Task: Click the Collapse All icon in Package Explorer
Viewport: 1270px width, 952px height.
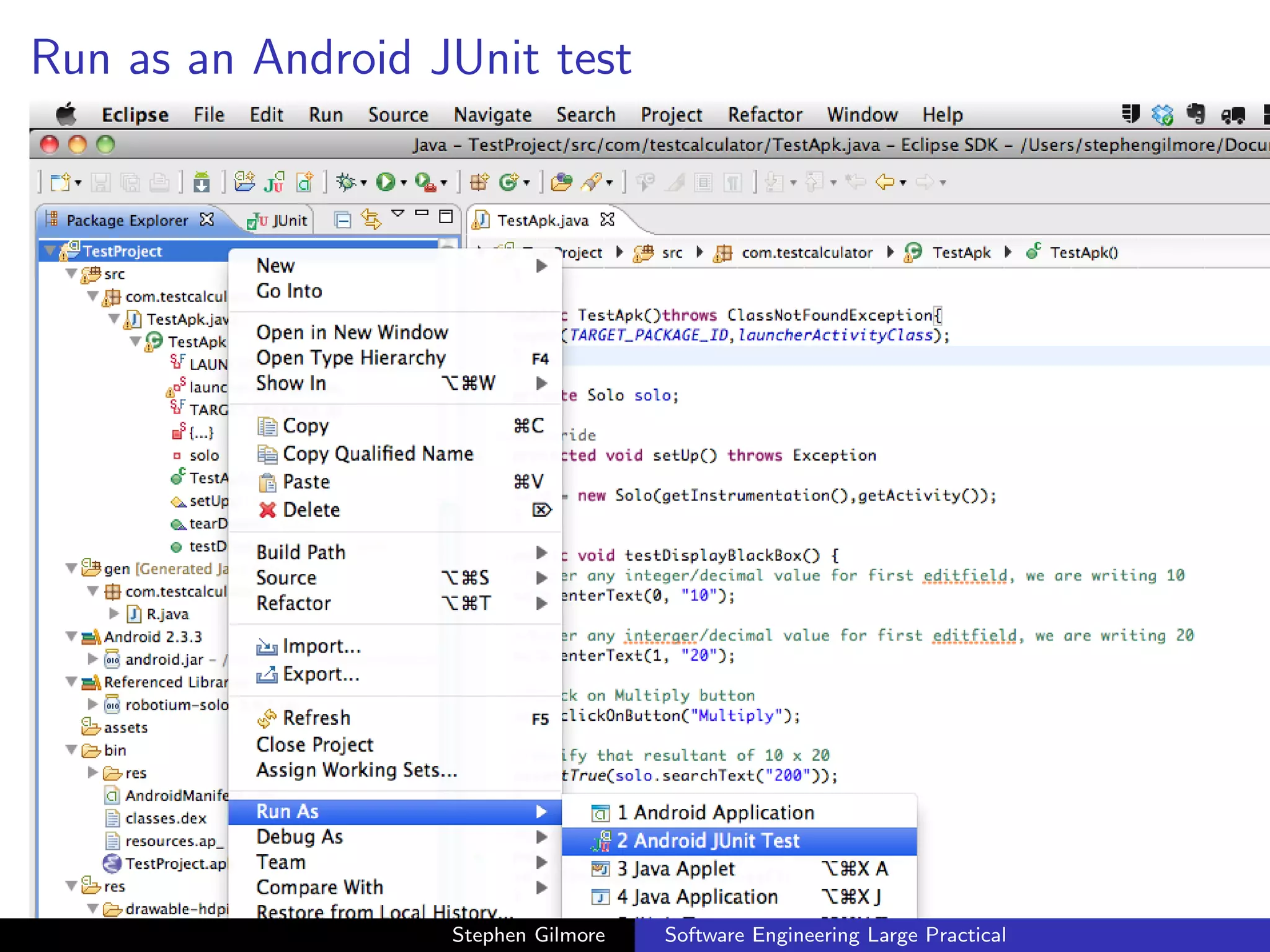Action: [343, 219]
